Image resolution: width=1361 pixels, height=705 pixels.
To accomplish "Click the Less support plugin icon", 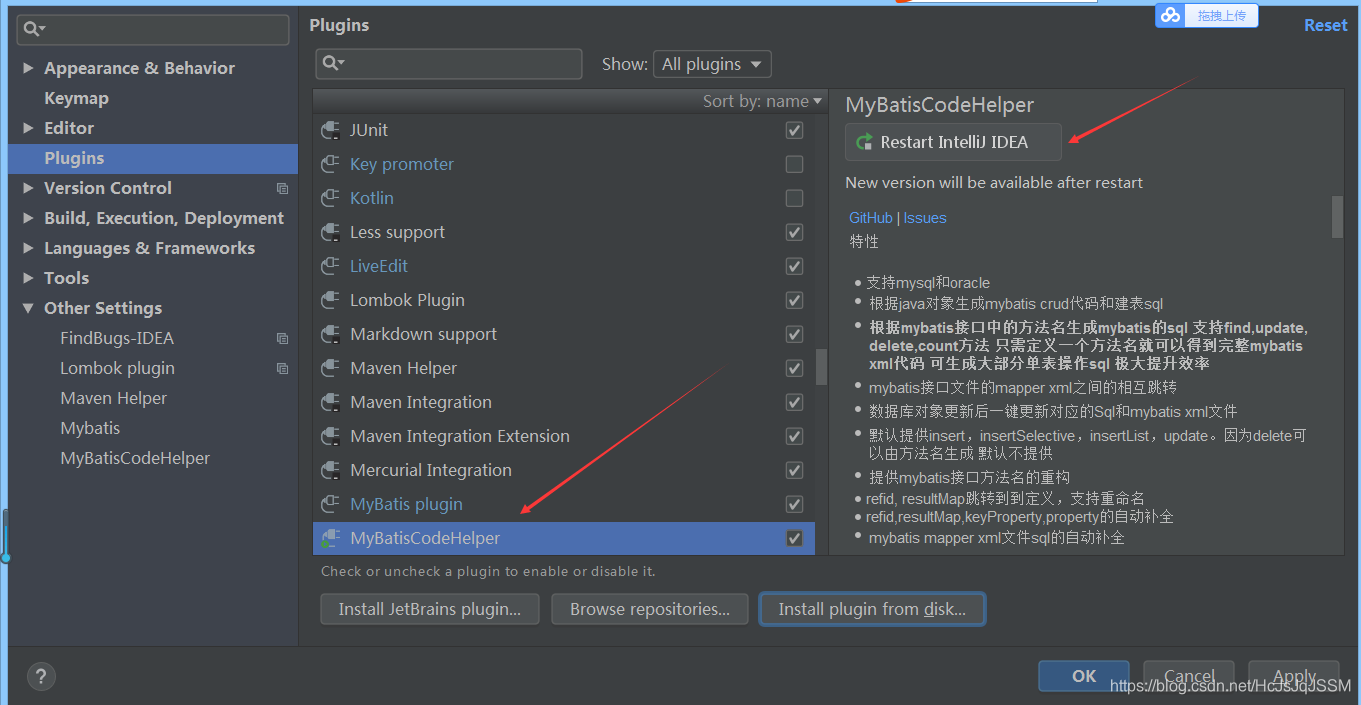I will point(330,233).
